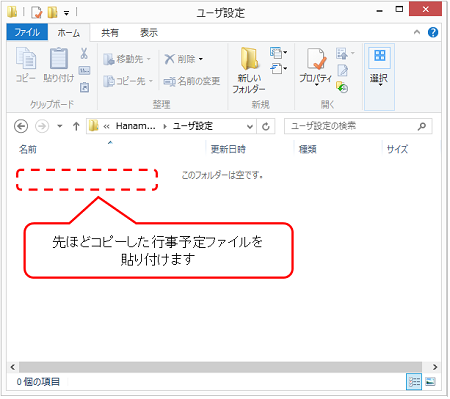Viewport: 450px width, 399px height.
Task: Click the address bar folder icon
Action: click(94, 126)
